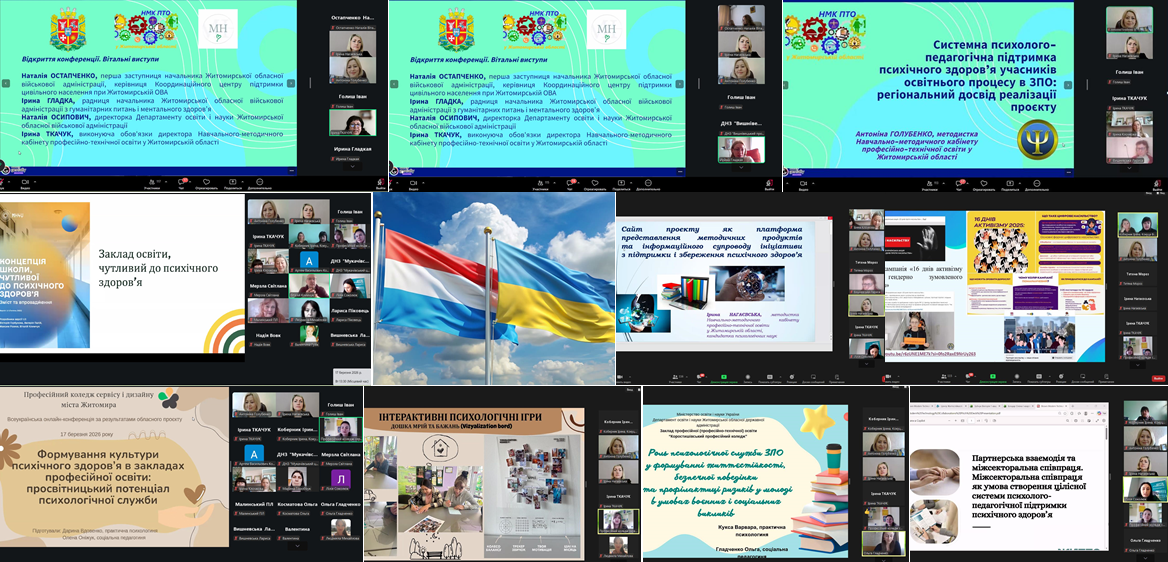The width and height of the screenshot is (1168, 562).
Task: Open Chat in the top-left Zoom window toolbar
Action: (180, 184)
